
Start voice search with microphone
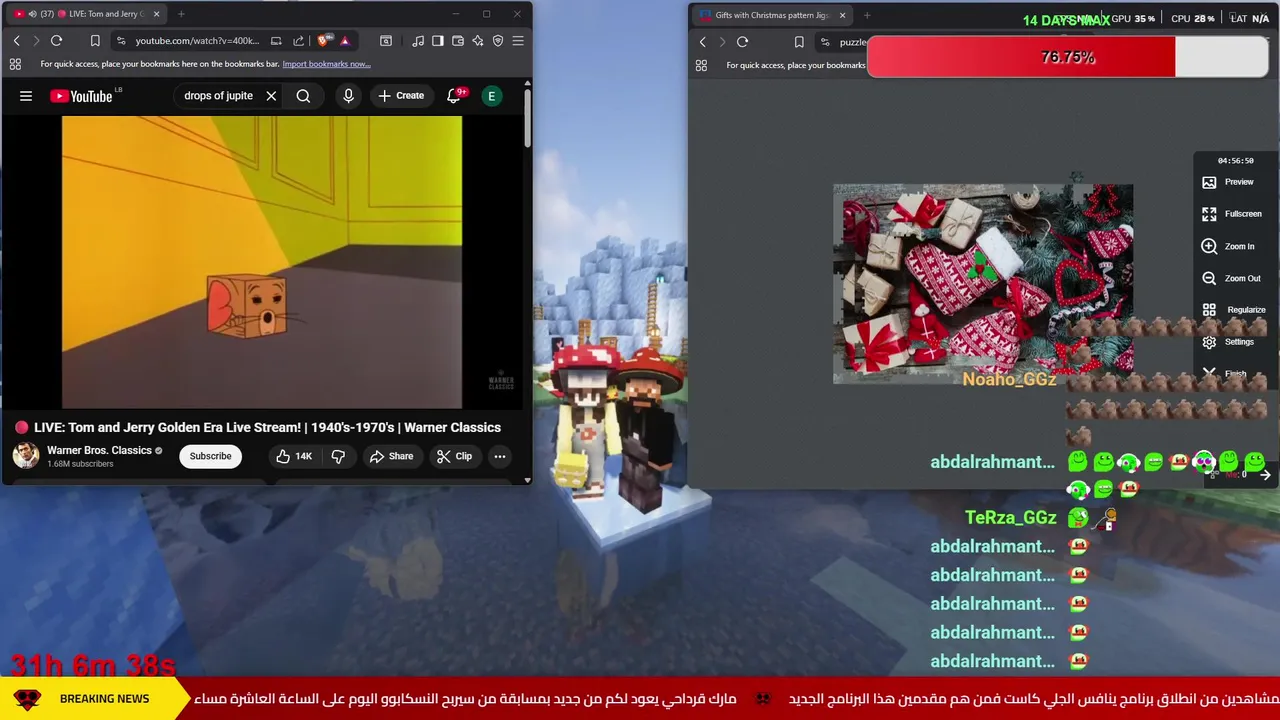[348, 96]
